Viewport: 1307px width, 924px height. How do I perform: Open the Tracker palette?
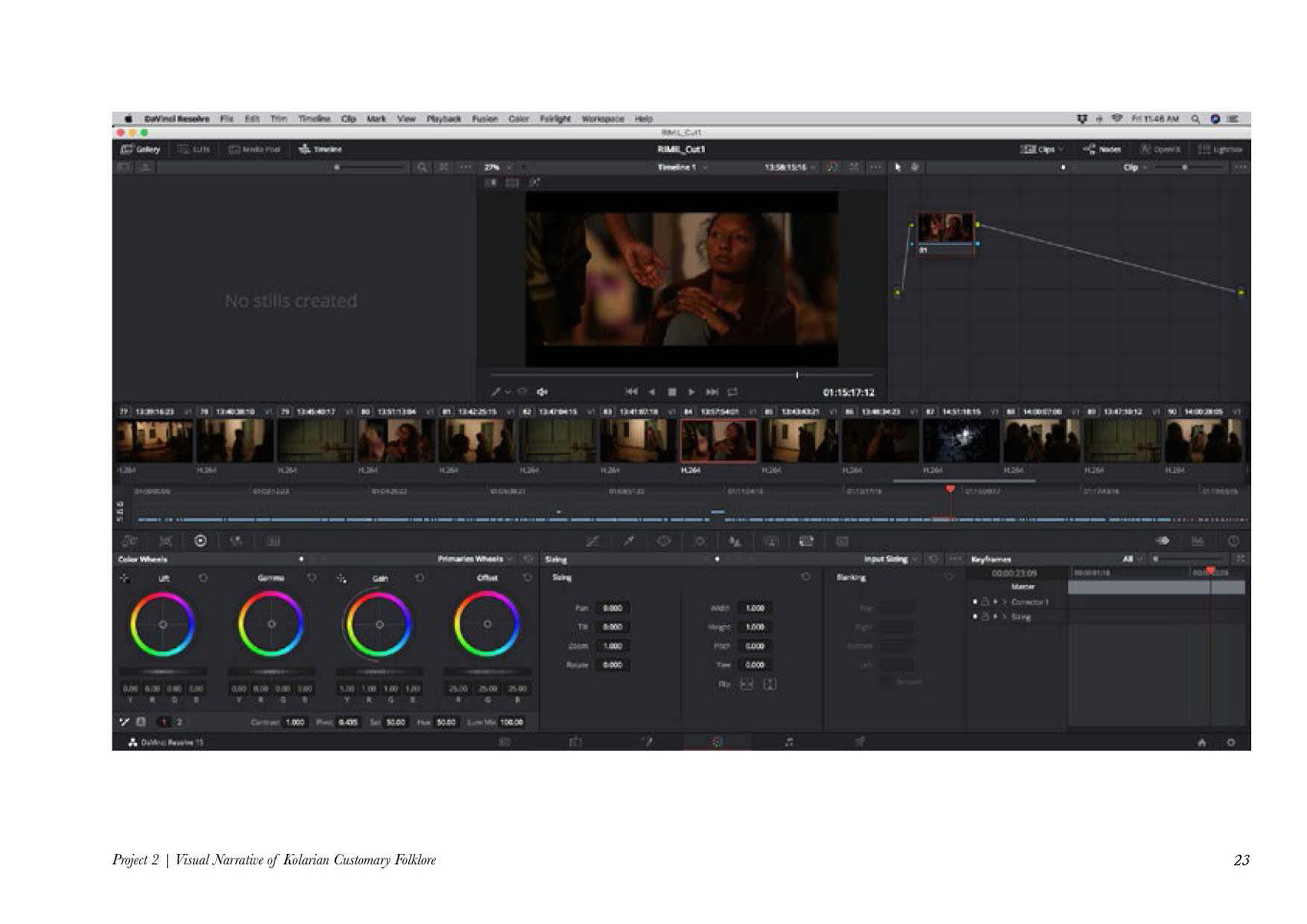(699, 541)
